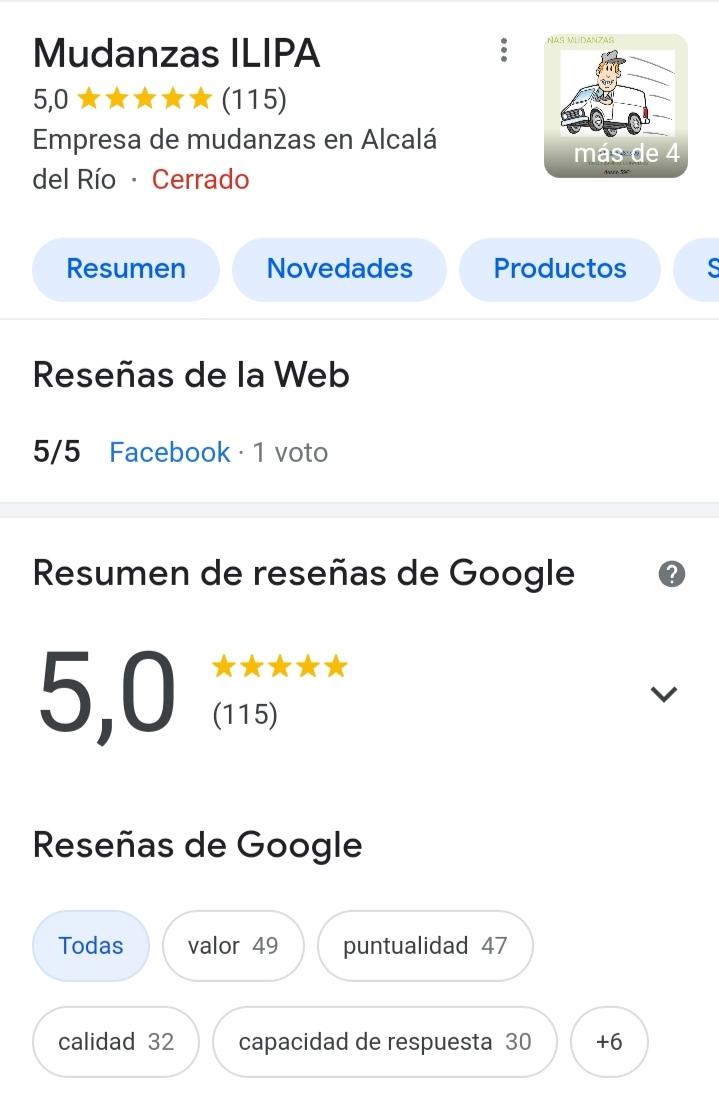
Task: Open the Facebook reviews link
Action: 170,452
